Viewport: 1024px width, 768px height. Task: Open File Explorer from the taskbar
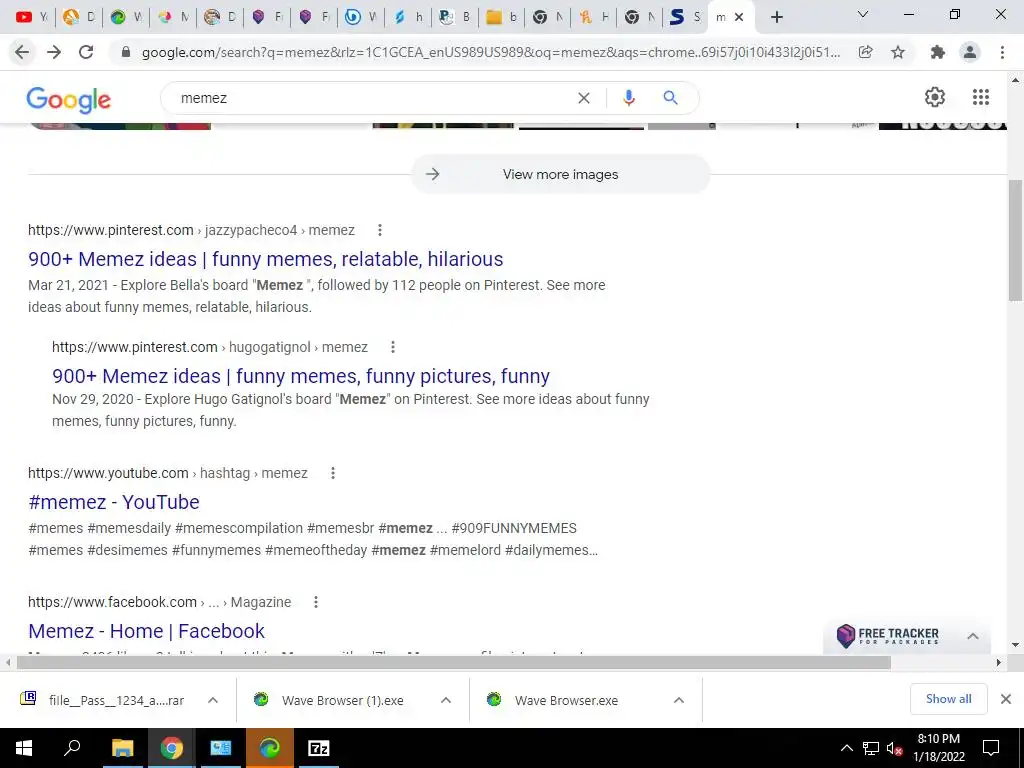click(122, 748)
